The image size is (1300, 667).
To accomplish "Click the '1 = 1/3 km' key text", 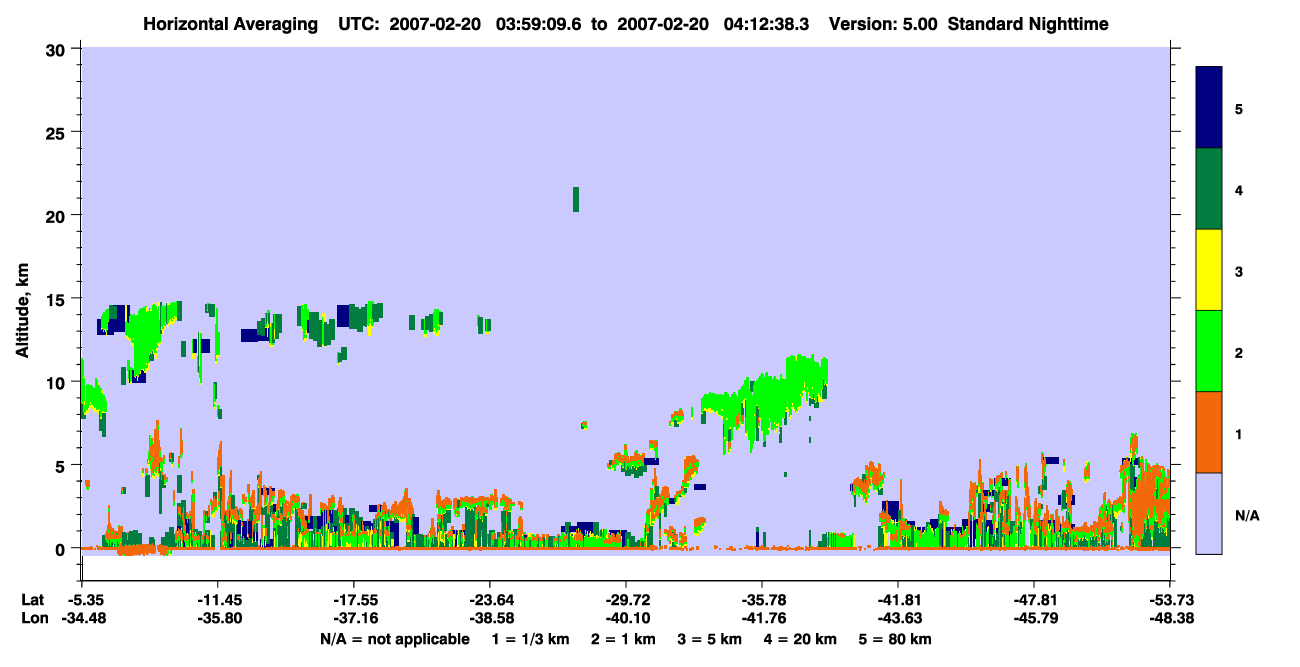I will coord(530,639).
